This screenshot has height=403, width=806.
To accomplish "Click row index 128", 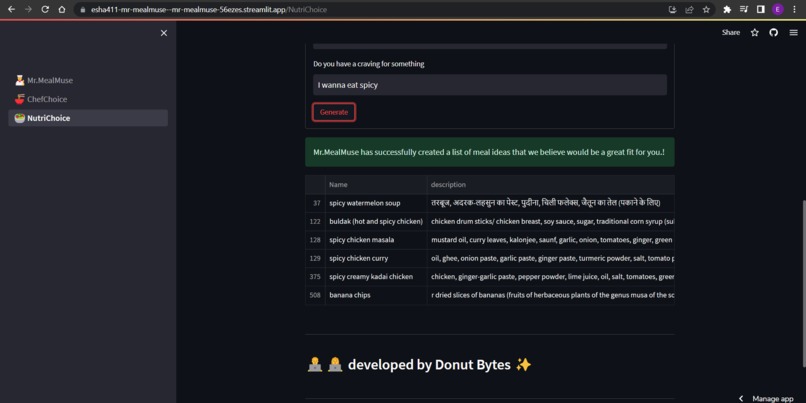I will click(x=315, y=240).
